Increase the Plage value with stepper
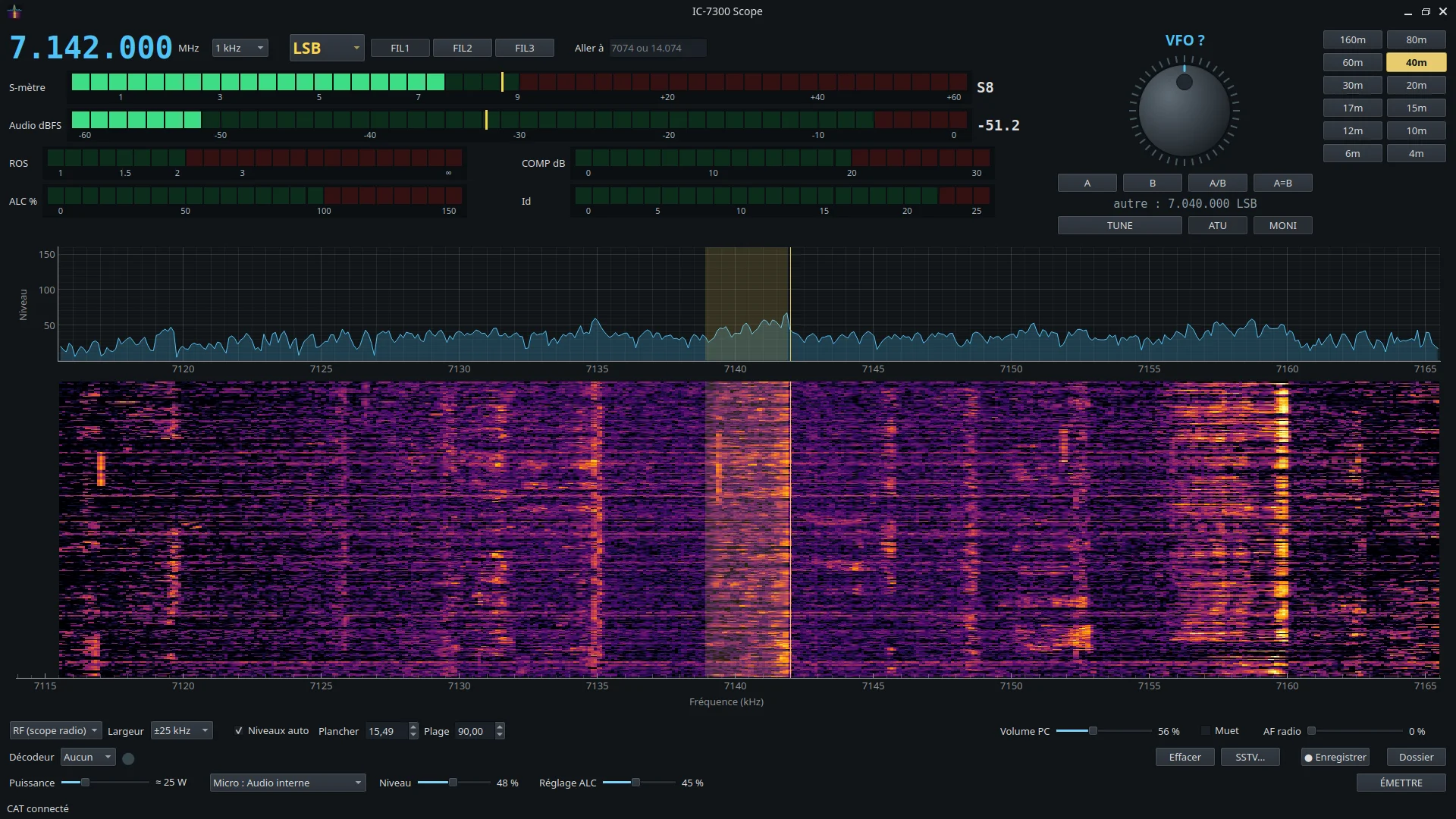 (x=500, y=726)
